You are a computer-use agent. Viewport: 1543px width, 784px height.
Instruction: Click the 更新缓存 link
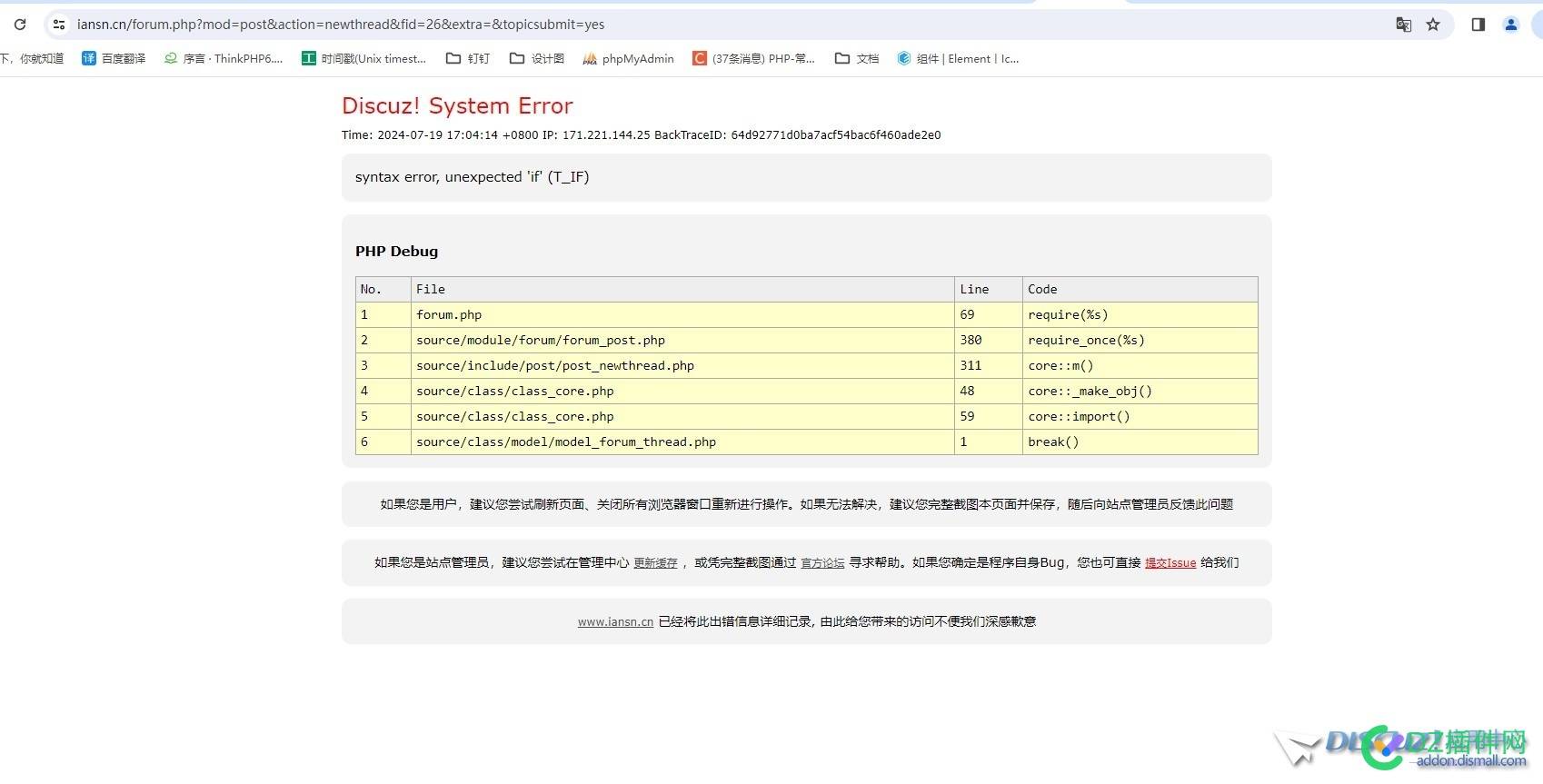[x=655, y=563]
